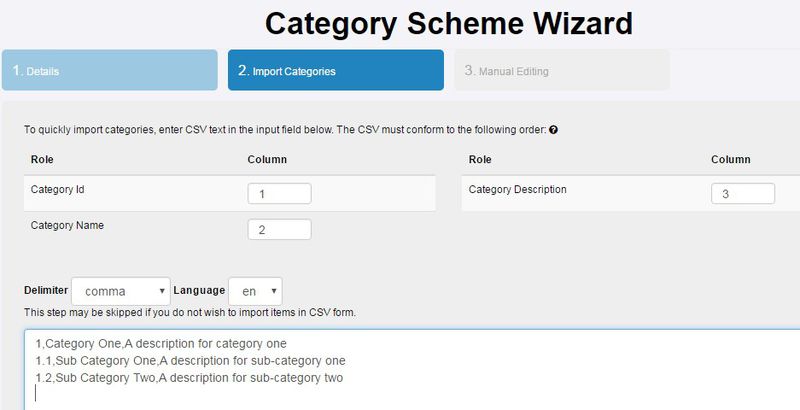This screenshot has height=410, width=800.
Task: Select the Category Description column field
Action: (x=743, y=194)
